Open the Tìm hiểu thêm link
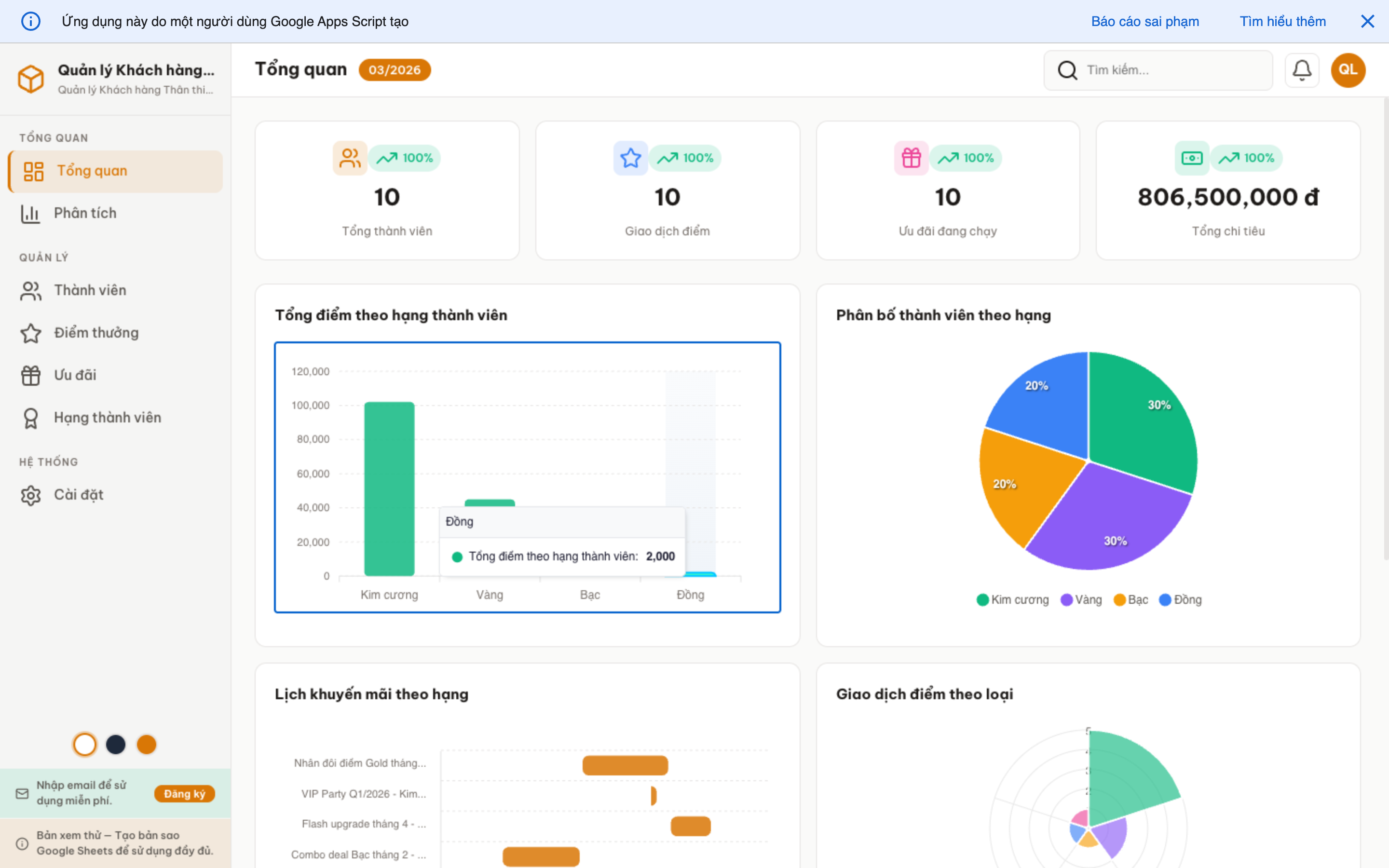Screen dimensions: 1389x868 1282,21
